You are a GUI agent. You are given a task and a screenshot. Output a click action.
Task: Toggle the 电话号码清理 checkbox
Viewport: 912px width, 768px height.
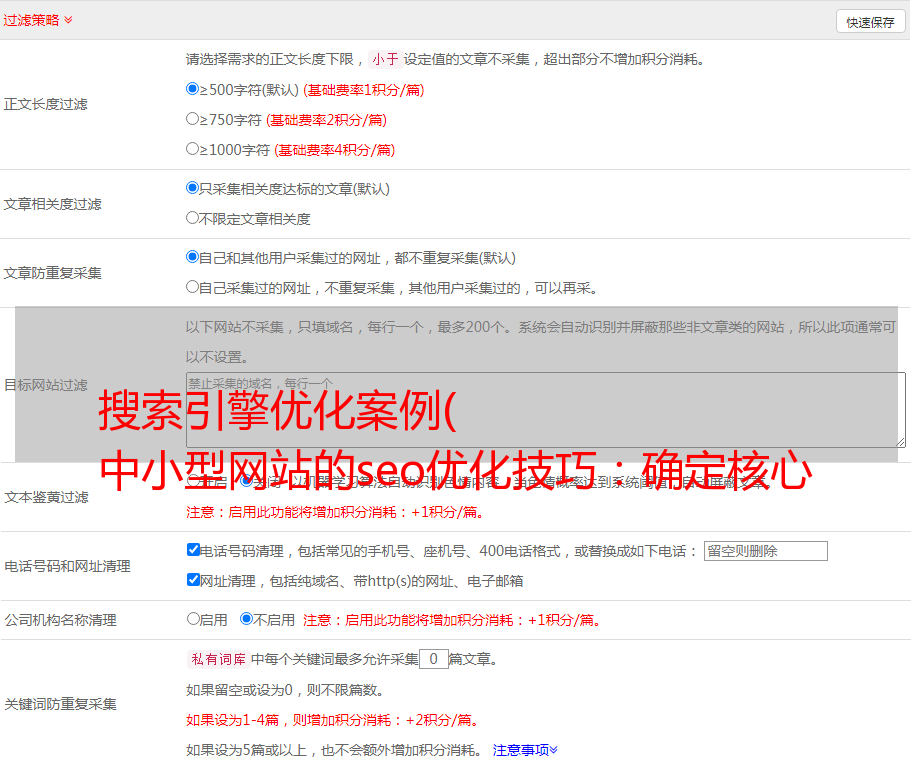(x=194, y=550)
